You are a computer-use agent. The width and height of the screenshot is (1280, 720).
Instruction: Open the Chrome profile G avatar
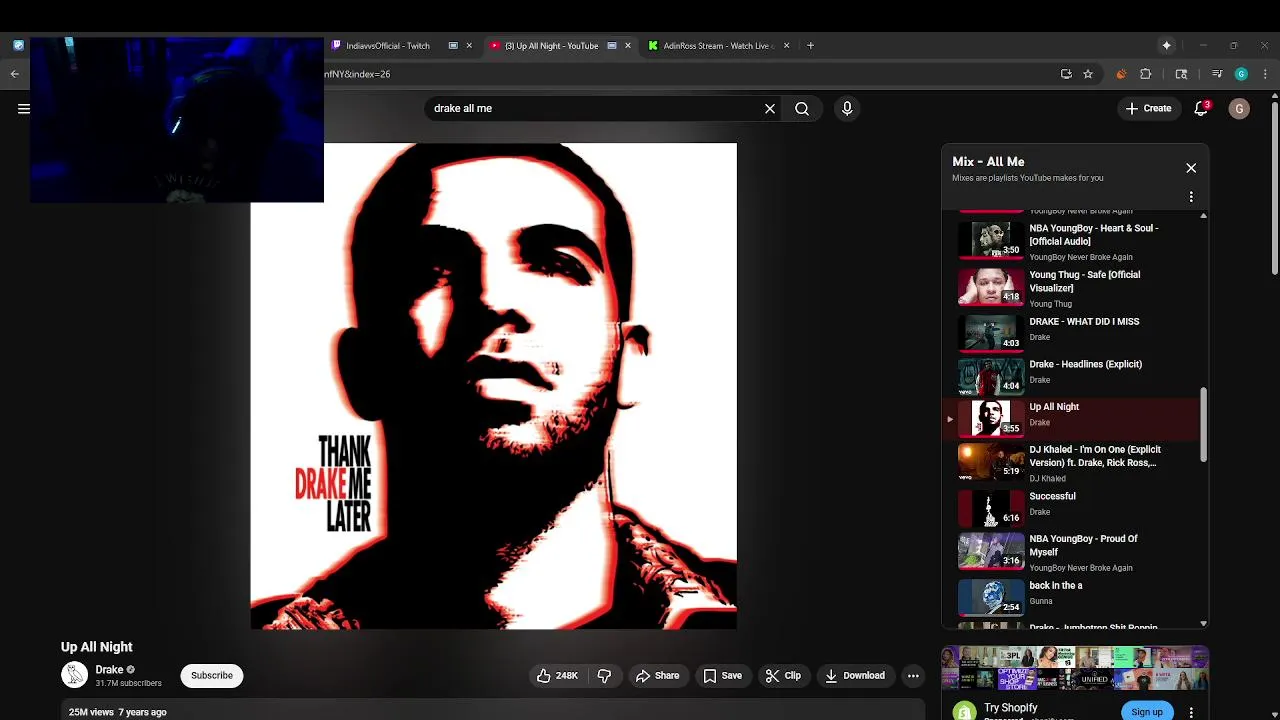[1241, 74]
